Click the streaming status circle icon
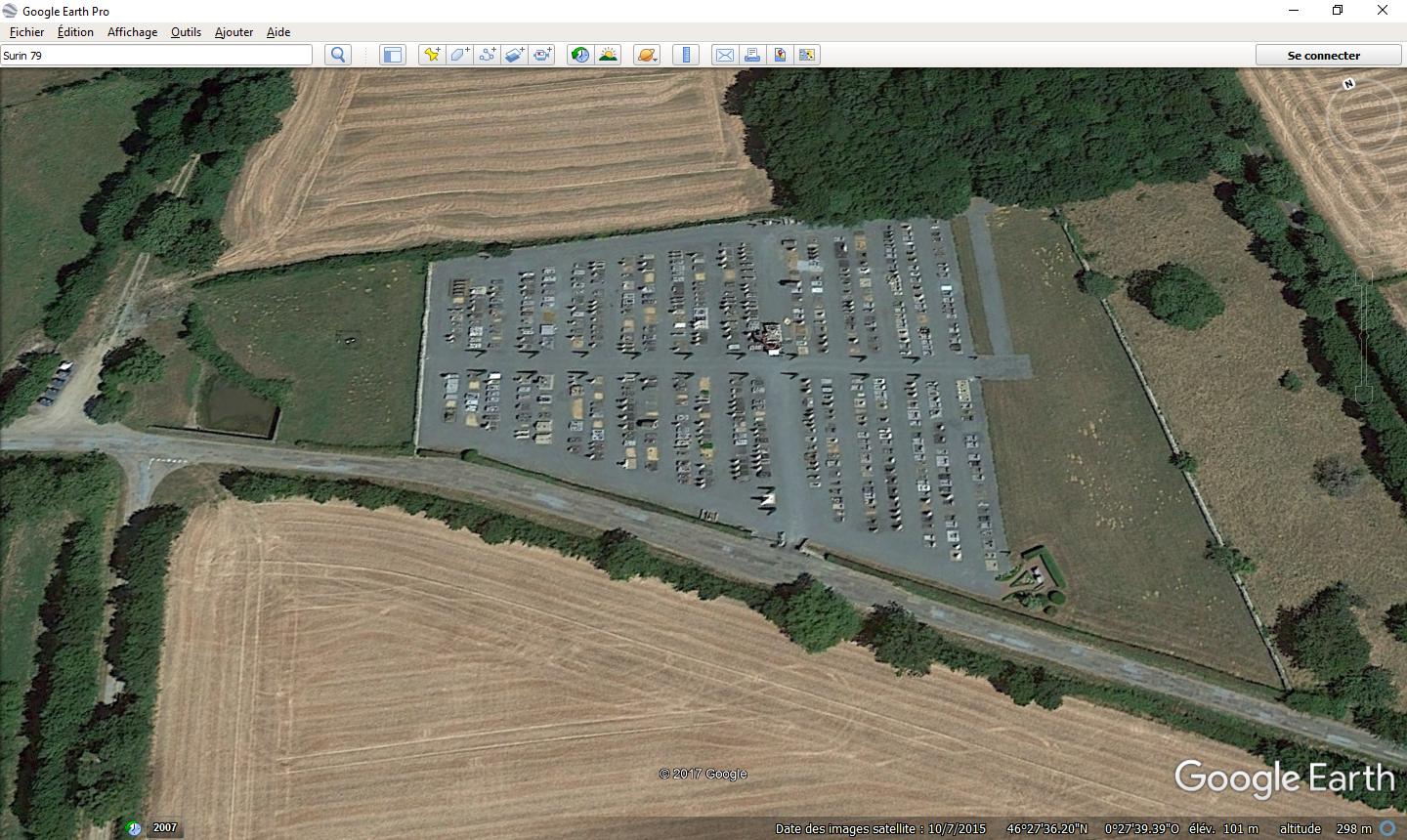The image size is (1407, 840). coord(1388,828)
